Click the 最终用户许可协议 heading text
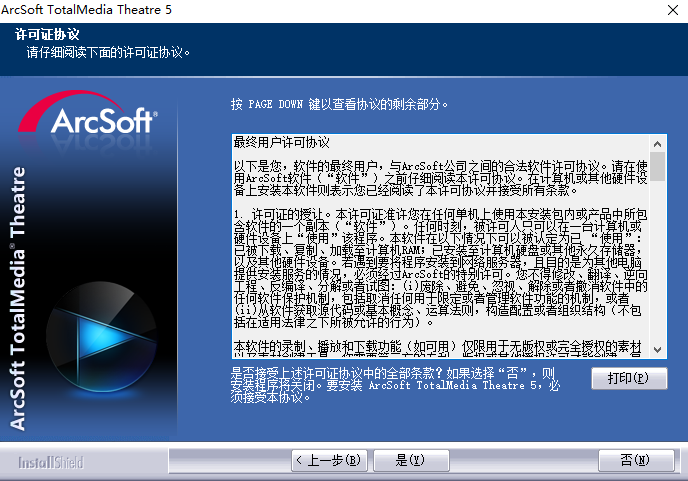This screenshot has height=481, width=688. coord(282,142)
